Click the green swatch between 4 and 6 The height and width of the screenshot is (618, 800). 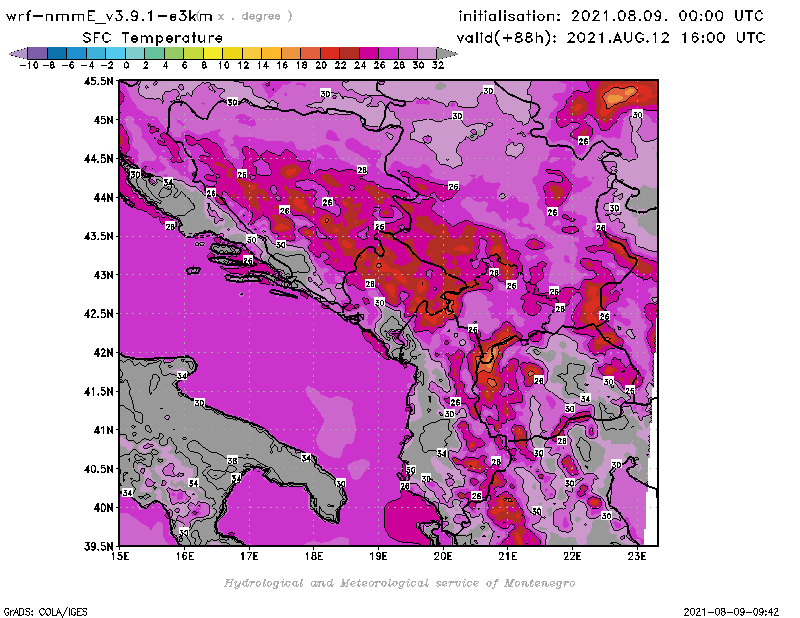pos(174,53)
